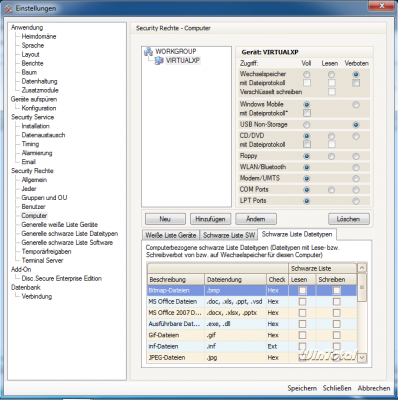This screenshot has width=398, height=400.
Task: Open the Schwarze Liste SW tab
Action: [x=229, y=235]
